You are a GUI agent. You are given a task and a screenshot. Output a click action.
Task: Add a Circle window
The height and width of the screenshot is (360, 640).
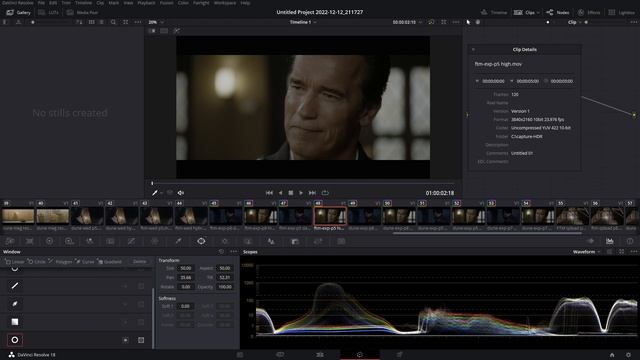pyautogui.click(x=36, y=262)
